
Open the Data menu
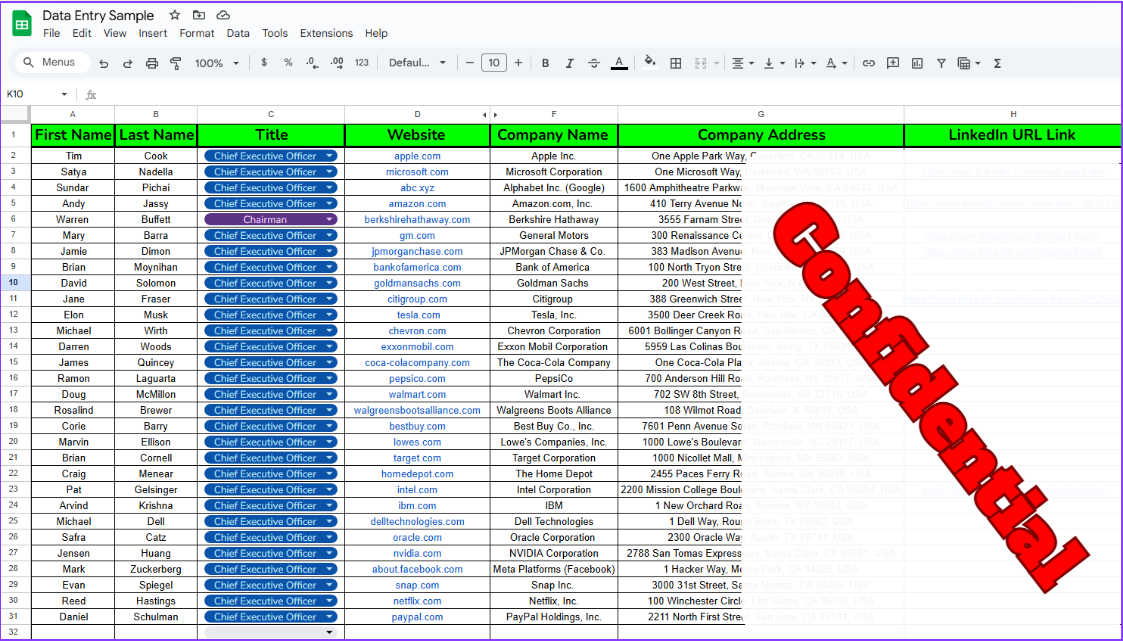(x=238, y=33)
